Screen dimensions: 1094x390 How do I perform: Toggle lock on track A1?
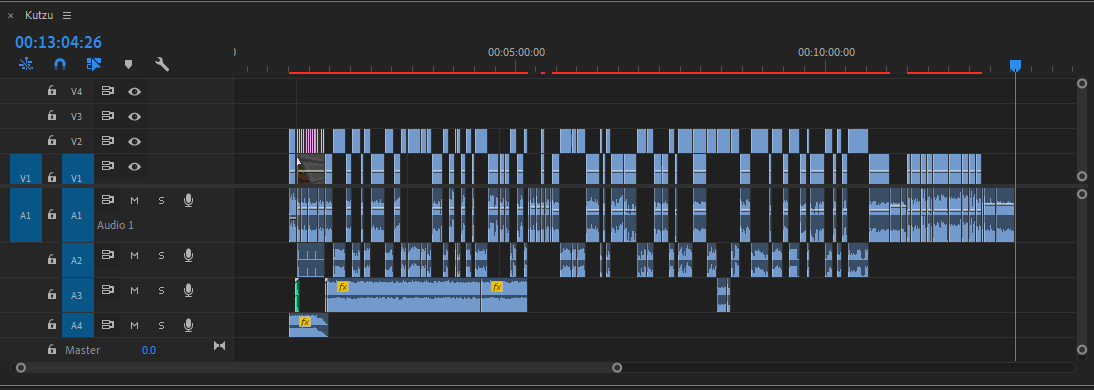(52, 215)
